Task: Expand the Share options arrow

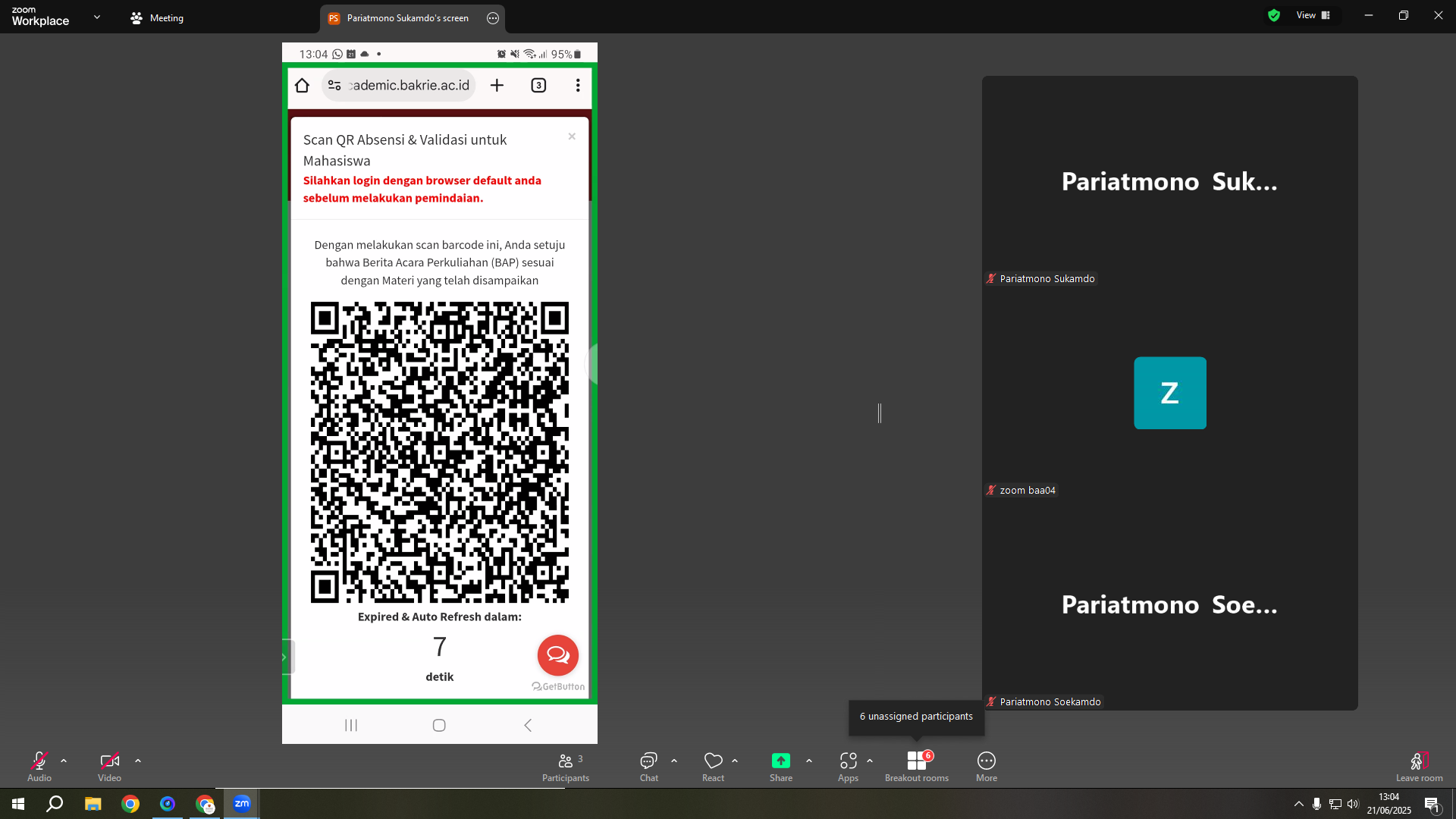Action: click(x=809, y=761)
